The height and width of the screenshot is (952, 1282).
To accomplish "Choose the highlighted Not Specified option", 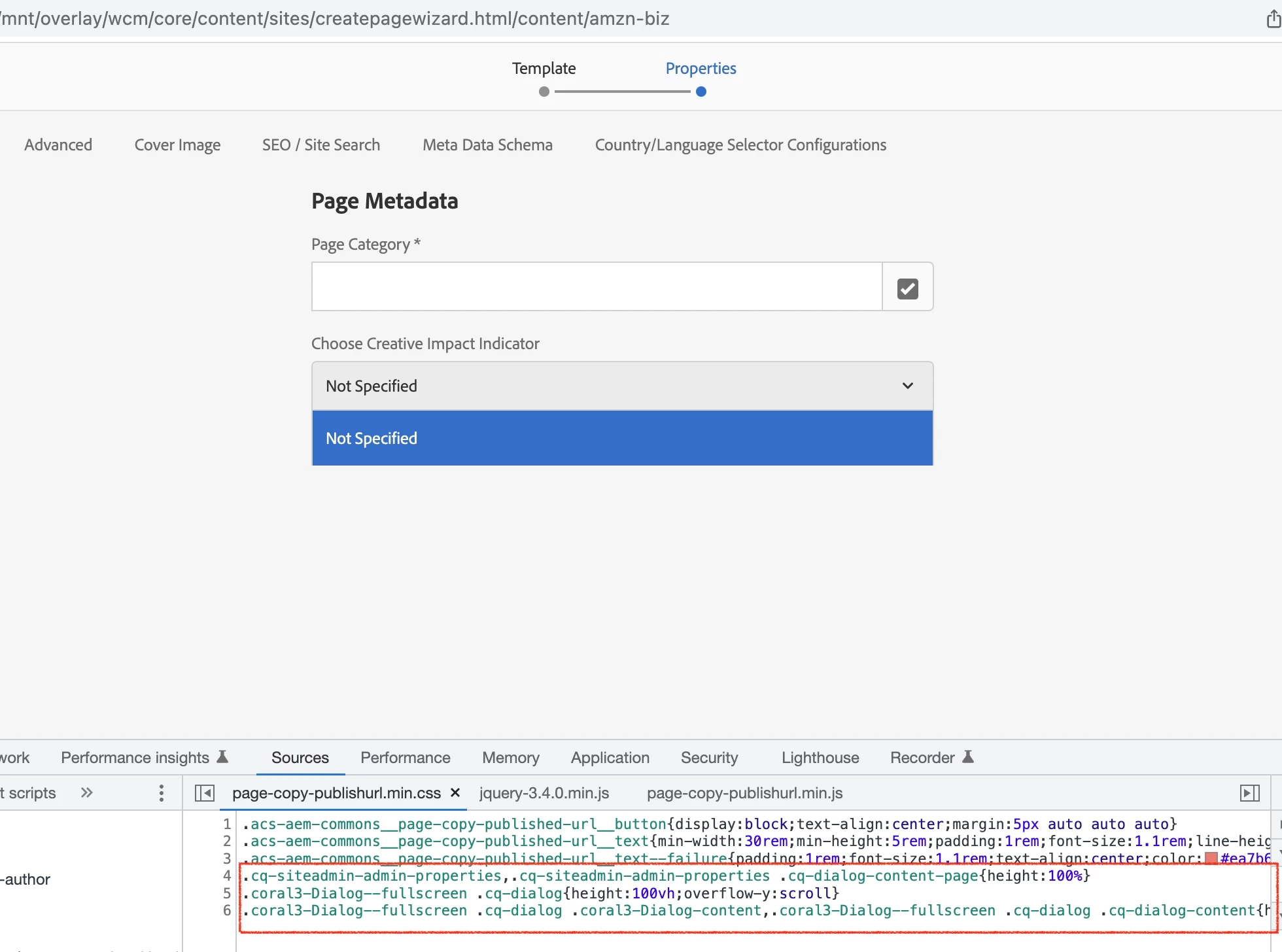I will pos(621,438).
